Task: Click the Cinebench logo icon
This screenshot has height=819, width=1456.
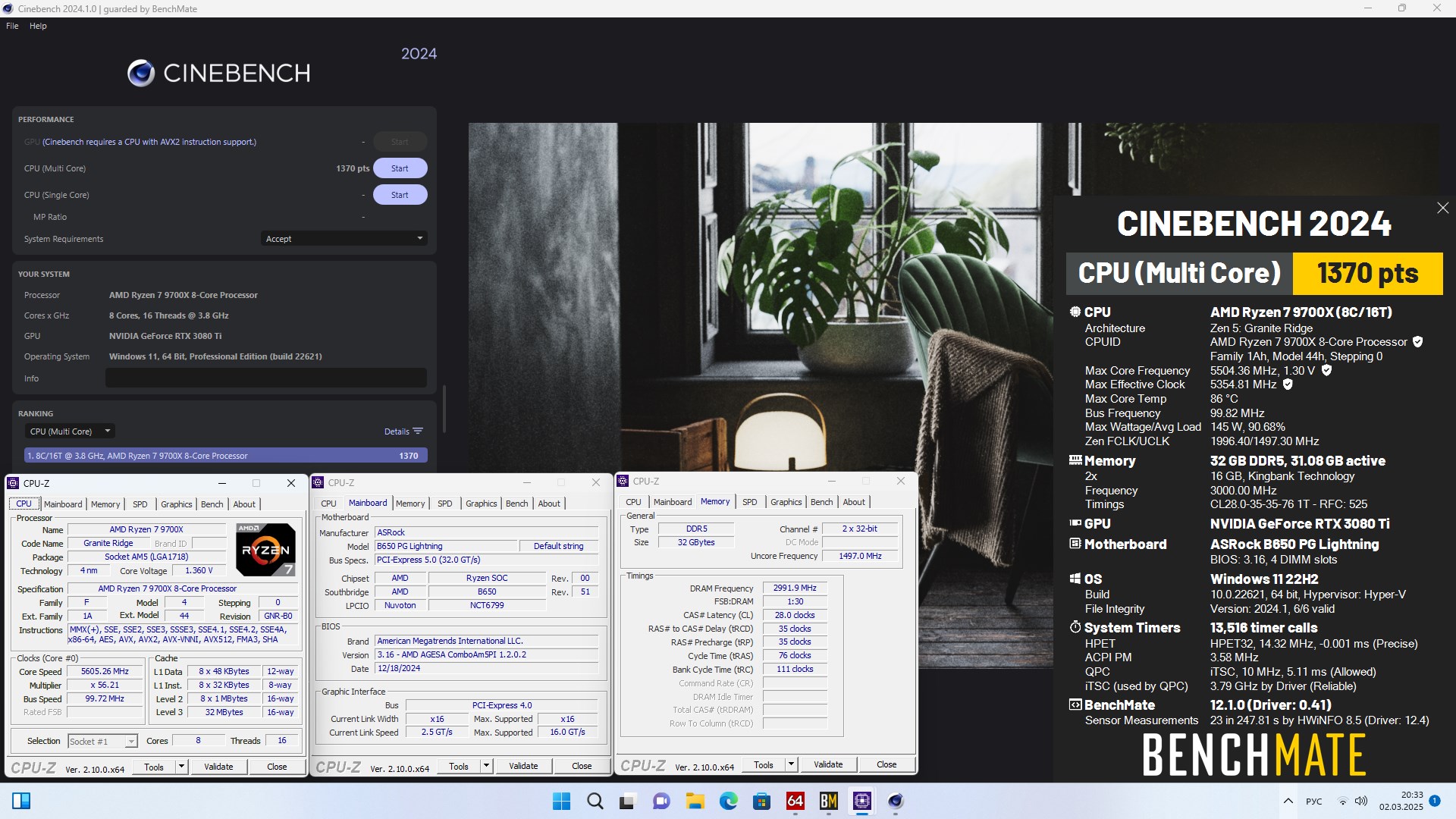Action: [x=141, y=73]
